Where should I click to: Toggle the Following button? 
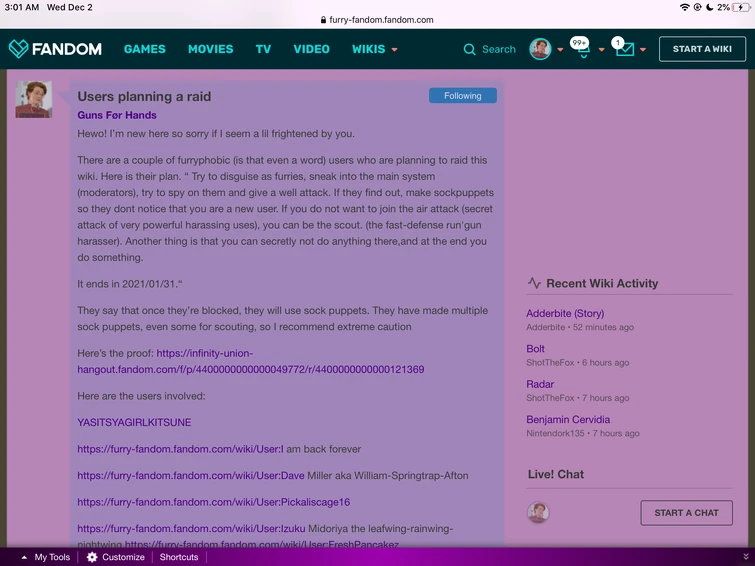[463, 95]
